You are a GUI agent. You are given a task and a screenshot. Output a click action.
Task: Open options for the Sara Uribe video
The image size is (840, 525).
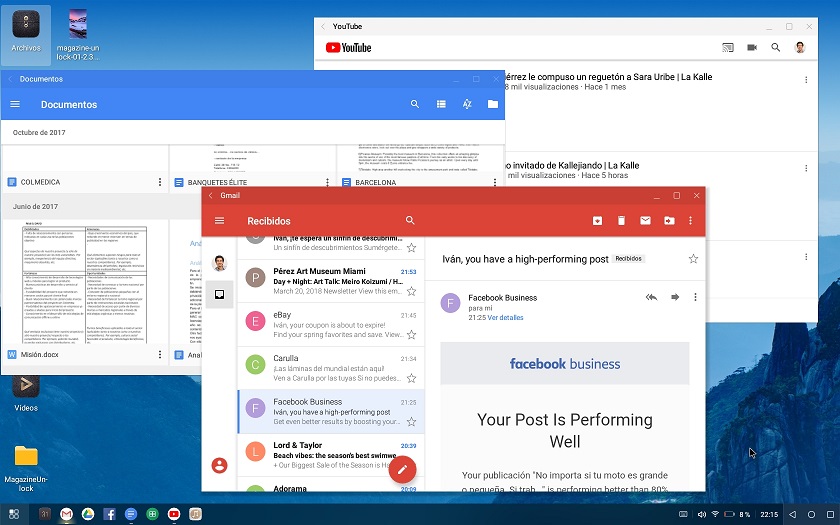pos(806,80)
